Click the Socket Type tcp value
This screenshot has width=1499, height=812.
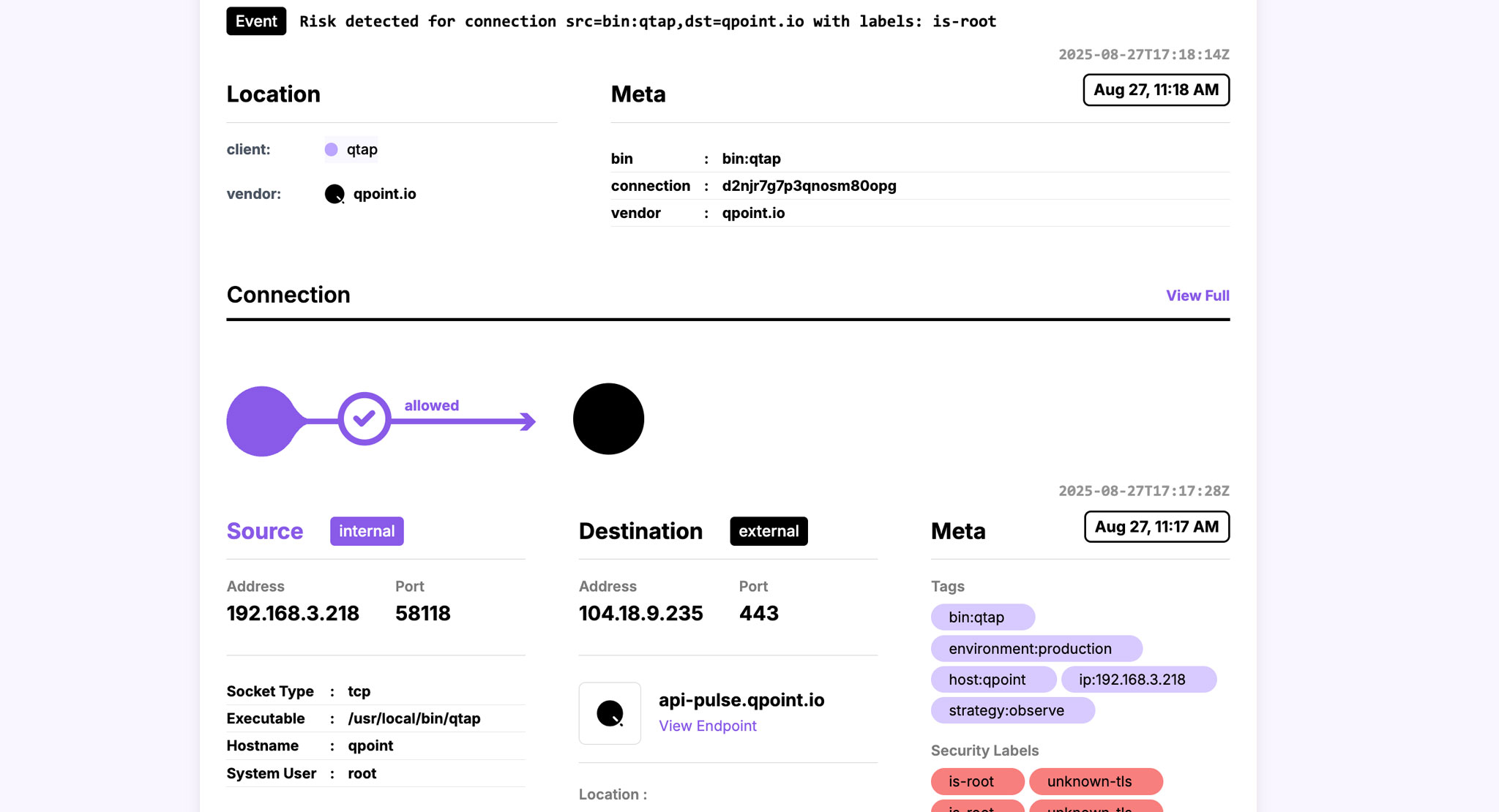[359, 691]
